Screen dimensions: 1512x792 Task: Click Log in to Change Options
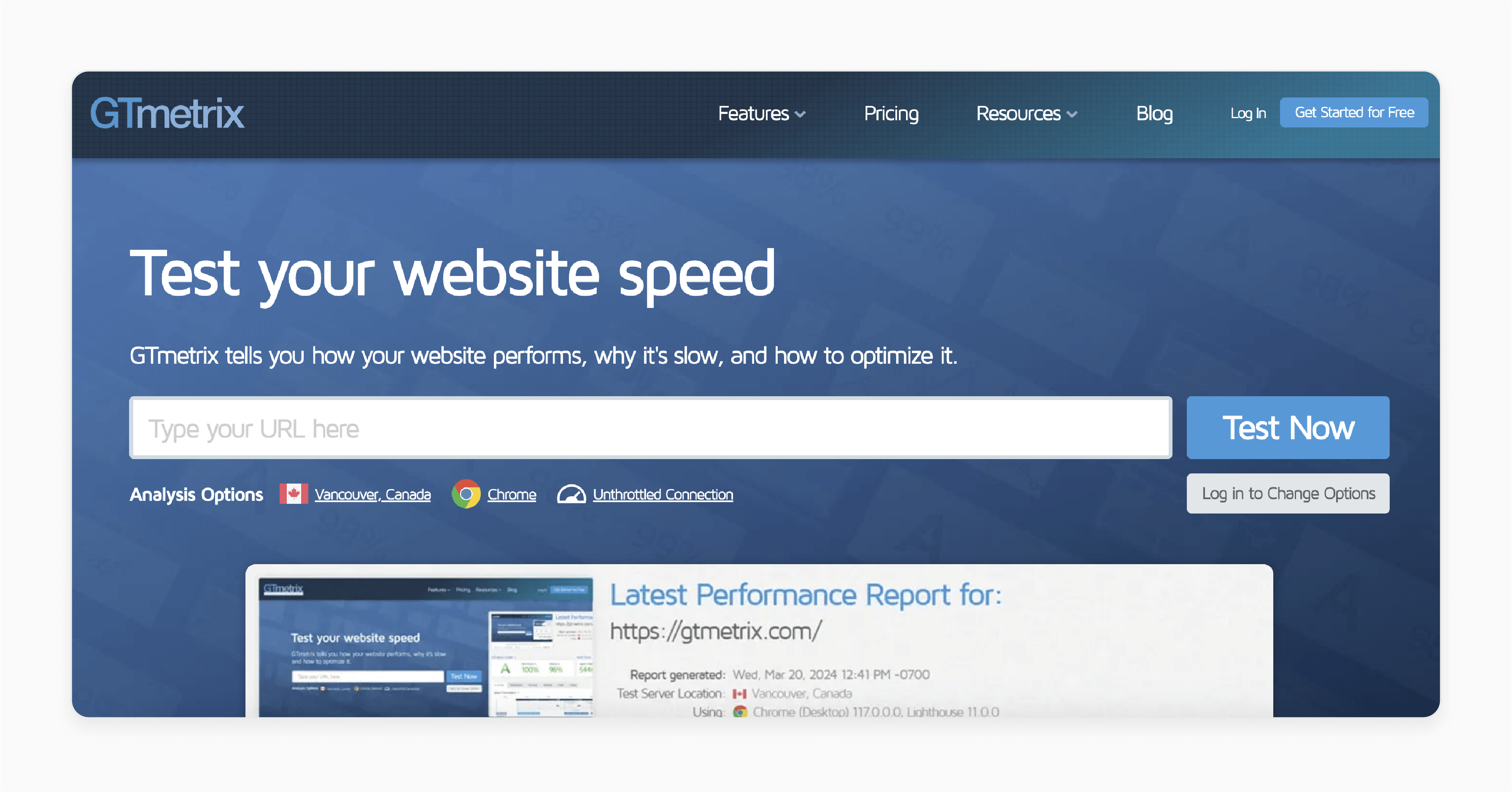1288,493
